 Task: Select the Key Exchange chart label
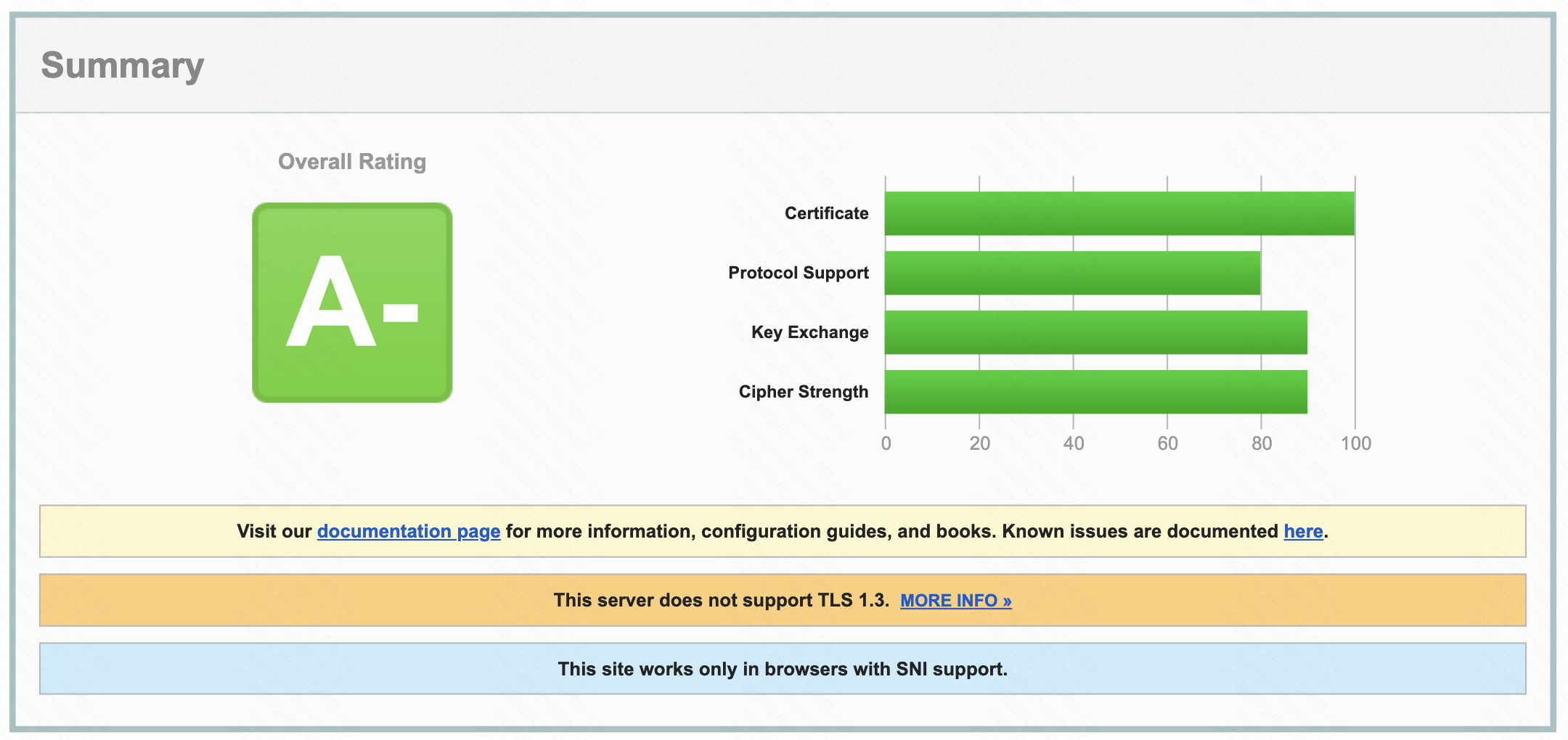(x=809, y=332)
